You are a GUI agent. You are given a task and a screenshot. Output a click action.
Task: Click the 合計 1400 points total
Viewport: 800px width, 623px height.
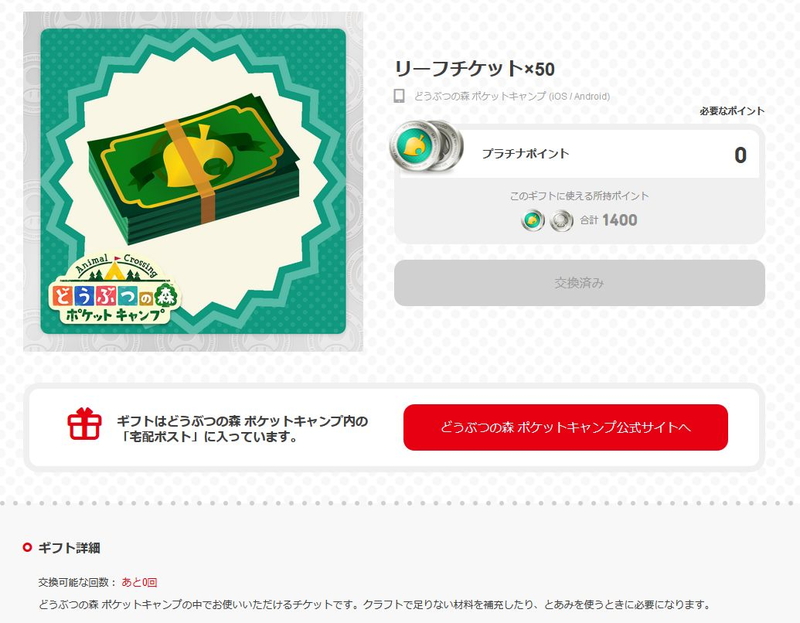[609, 220]
